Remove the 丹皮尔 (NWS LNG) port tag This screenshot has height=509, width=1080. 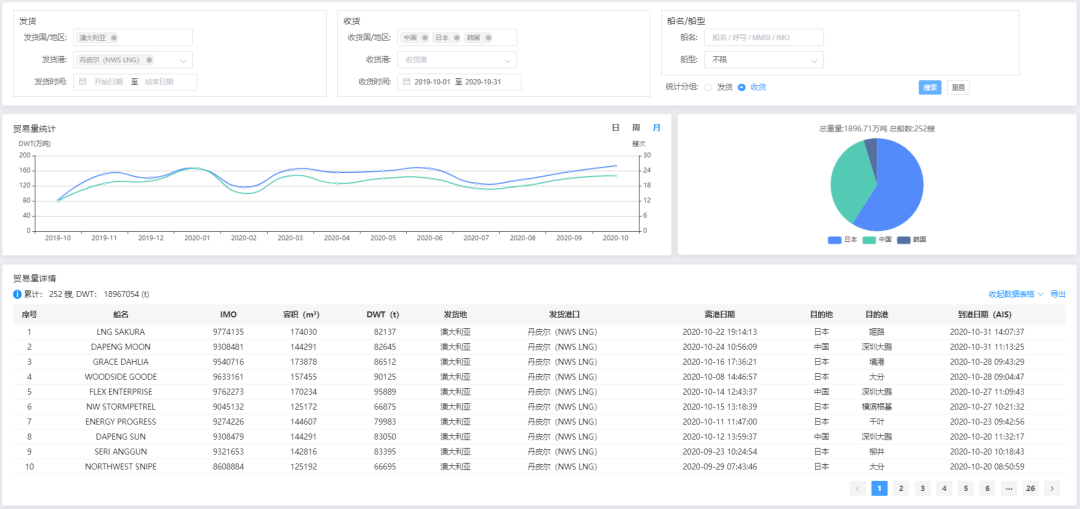pos(149,60)
